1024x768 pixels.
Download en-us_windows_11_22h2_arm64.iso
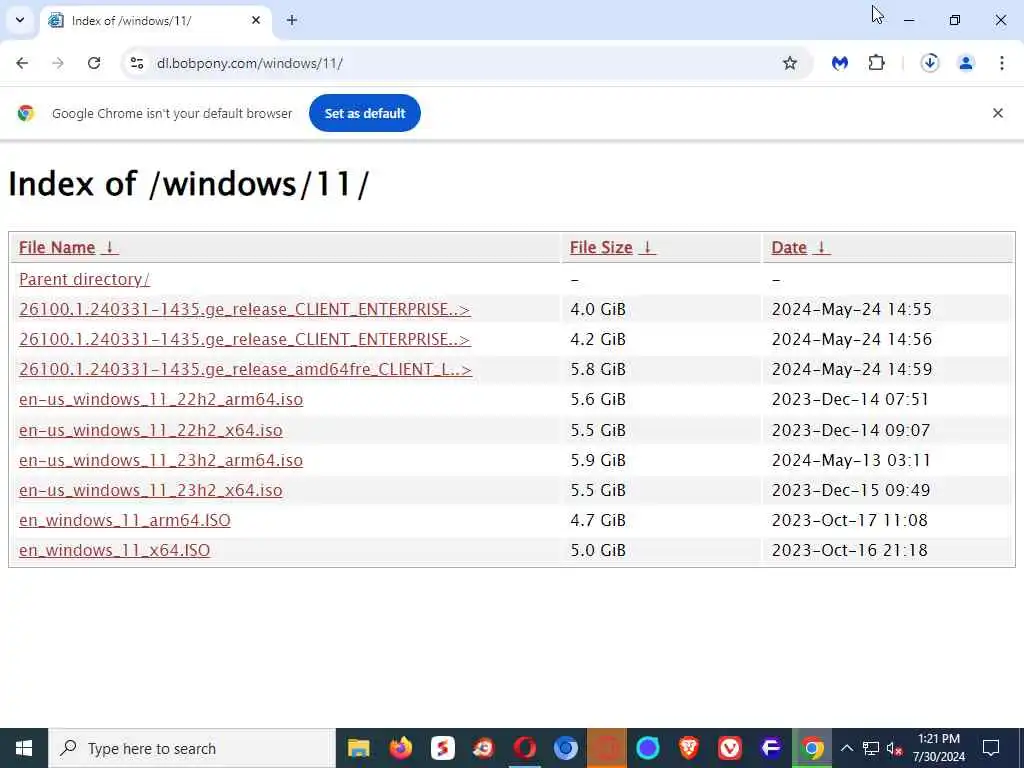[x=161, y=399]
